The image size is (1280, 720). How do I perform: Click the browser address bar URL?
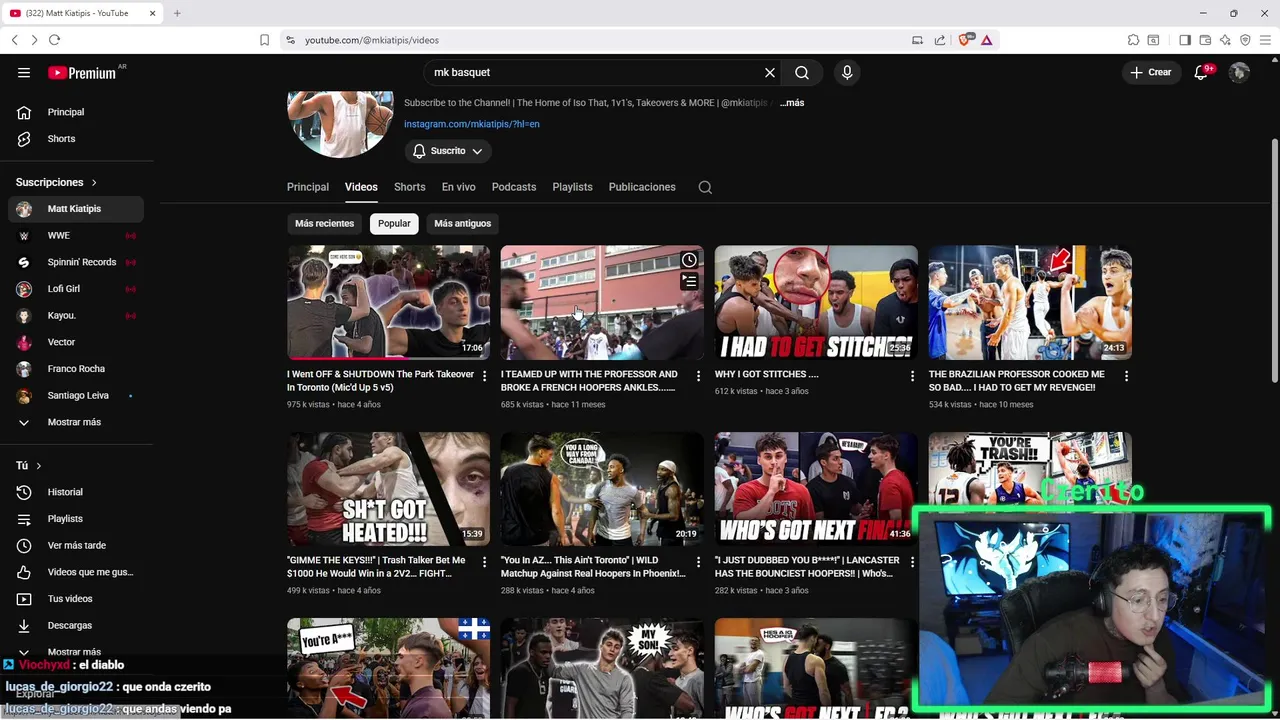(372, 40)
